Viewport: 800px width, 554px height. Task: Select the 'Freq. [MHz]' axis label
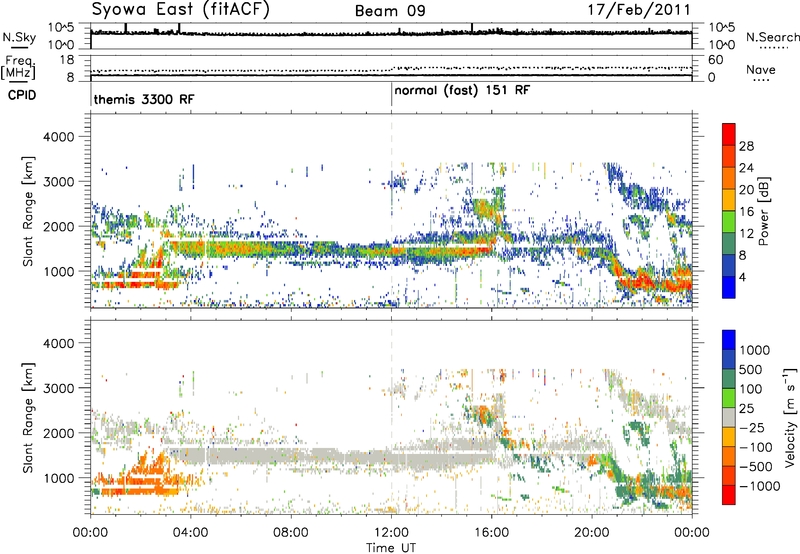coord(18,67)
